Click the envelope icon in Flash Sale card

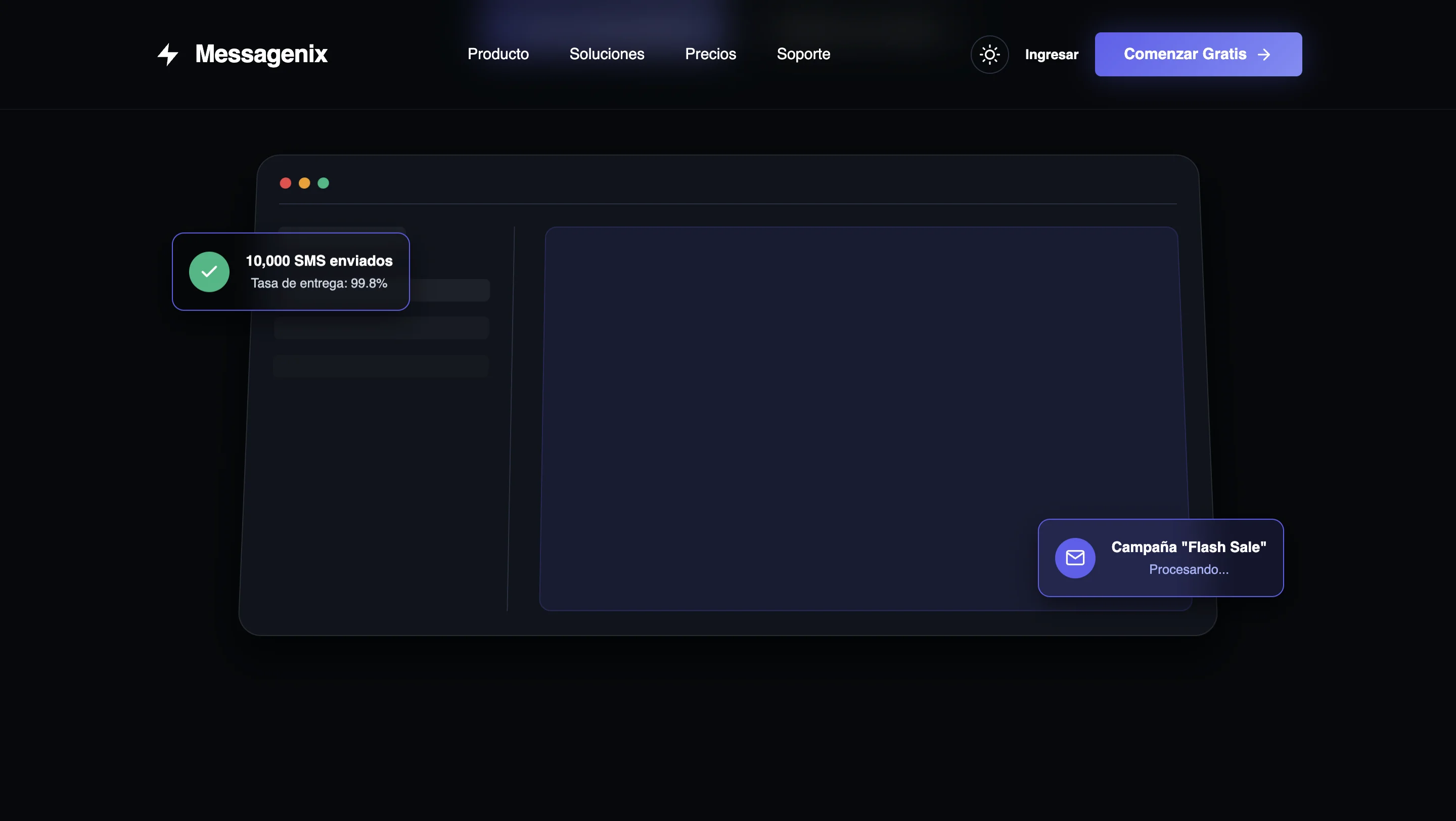[1076, 558]
